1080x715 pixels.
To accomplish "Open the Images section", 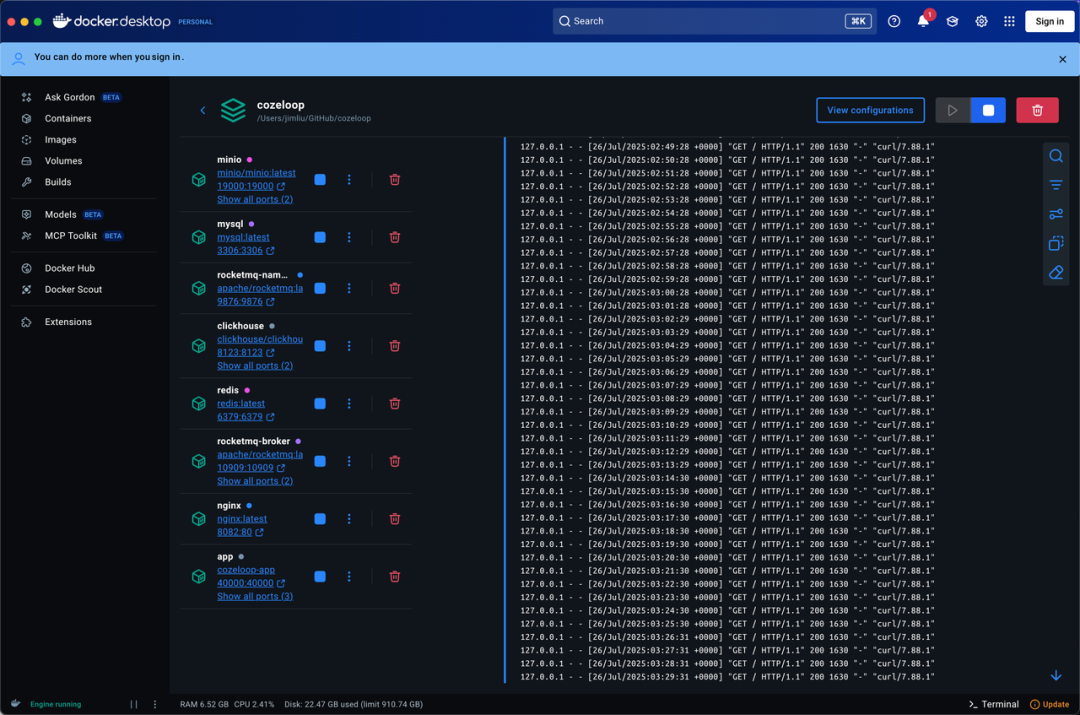I will click(x=61, y=140).
